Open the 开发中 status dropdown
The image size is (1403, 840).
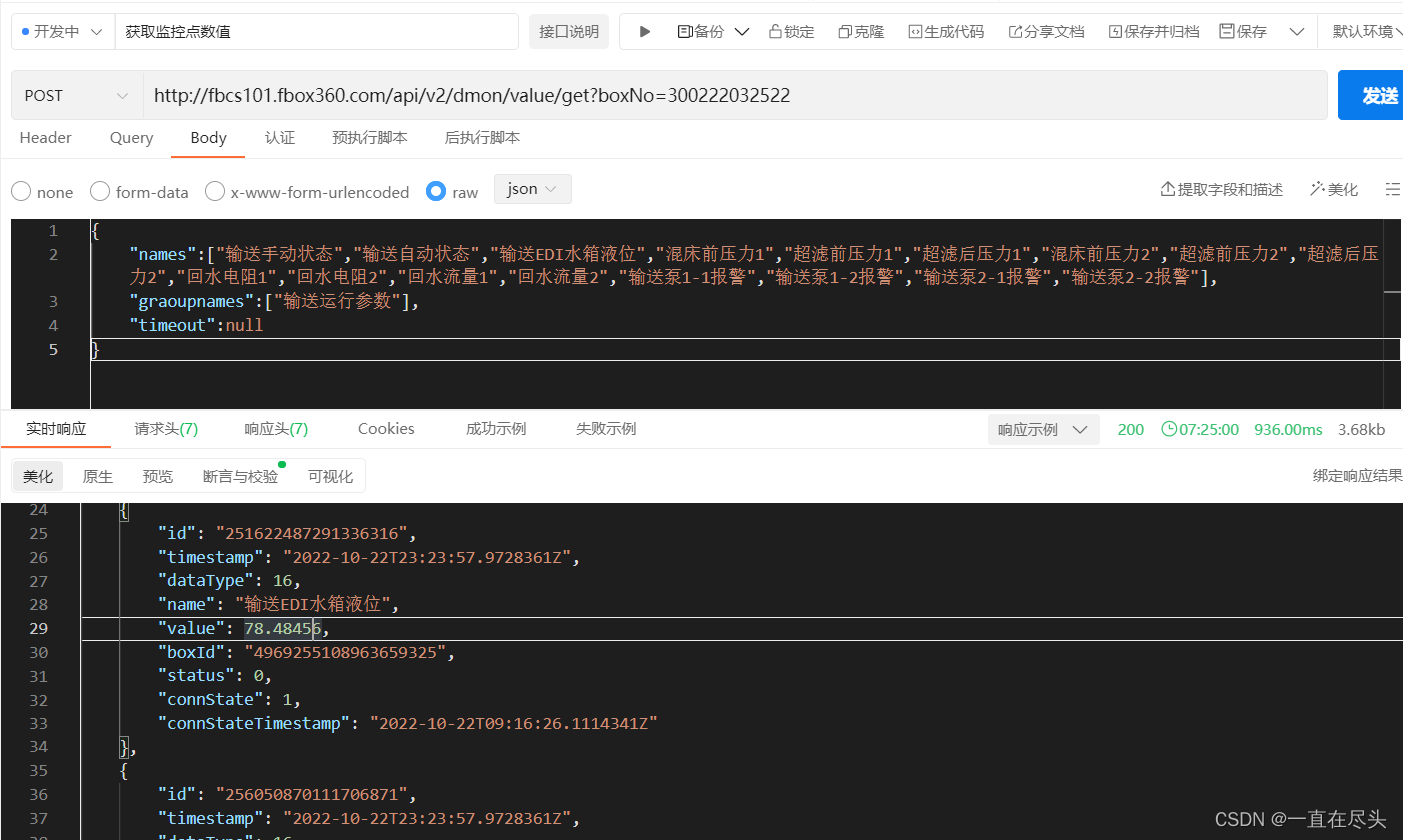point(62,32)
